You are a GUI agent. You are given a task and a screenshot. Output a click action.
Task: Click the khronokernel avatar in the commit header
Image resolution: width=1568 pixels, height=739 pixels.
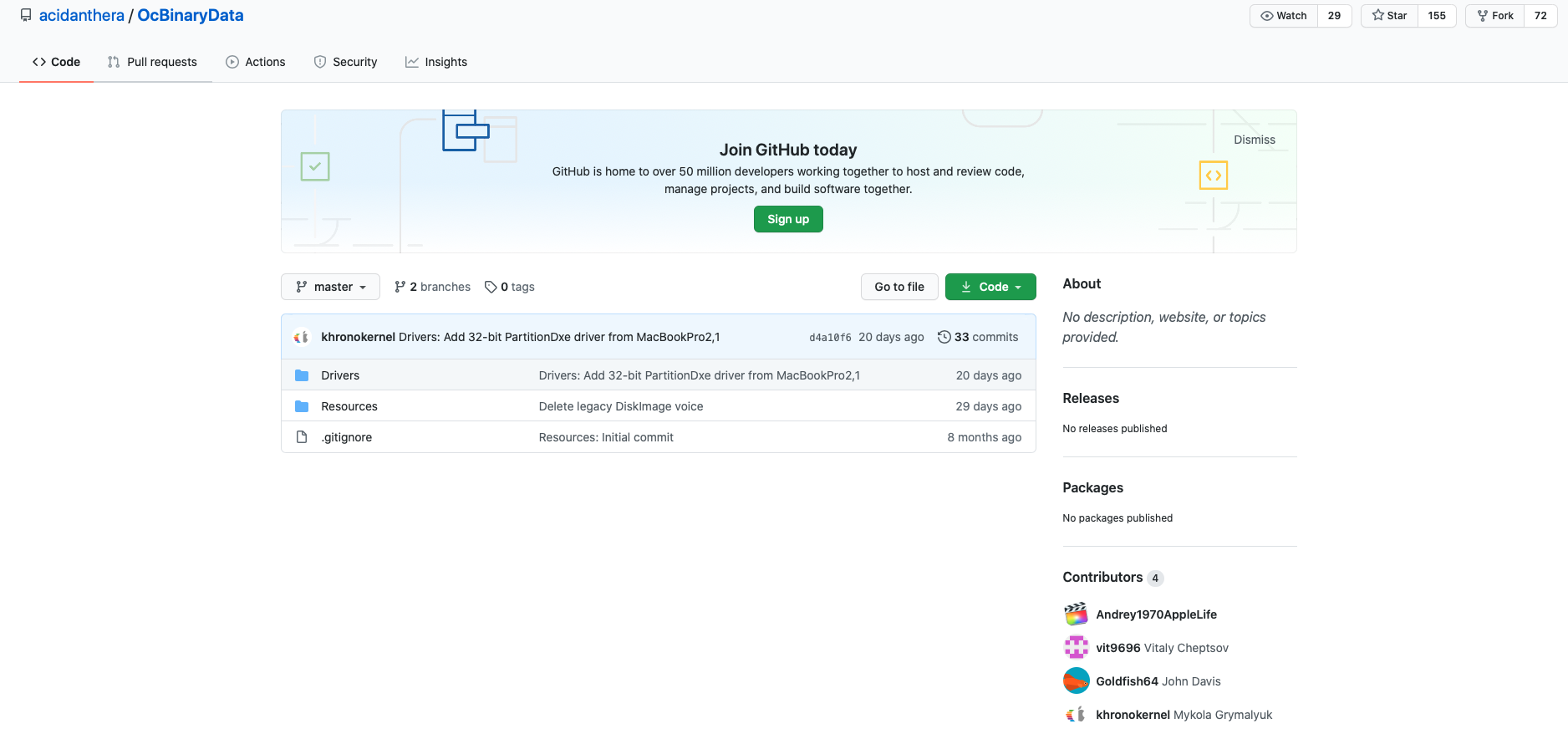[302, 337]
